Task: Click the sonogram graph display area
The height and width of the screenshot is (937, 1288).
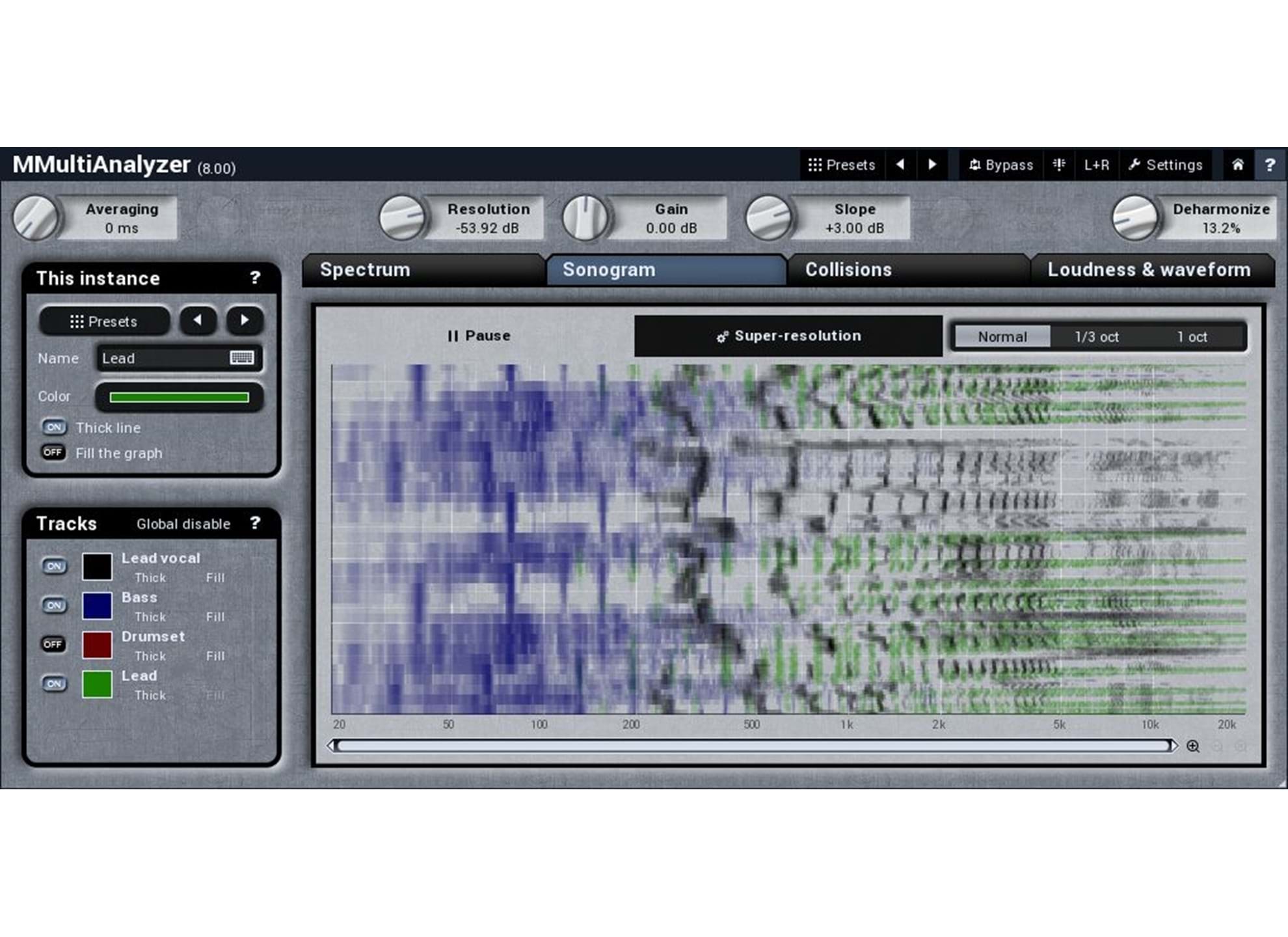Action: click(x=788, y=539)
